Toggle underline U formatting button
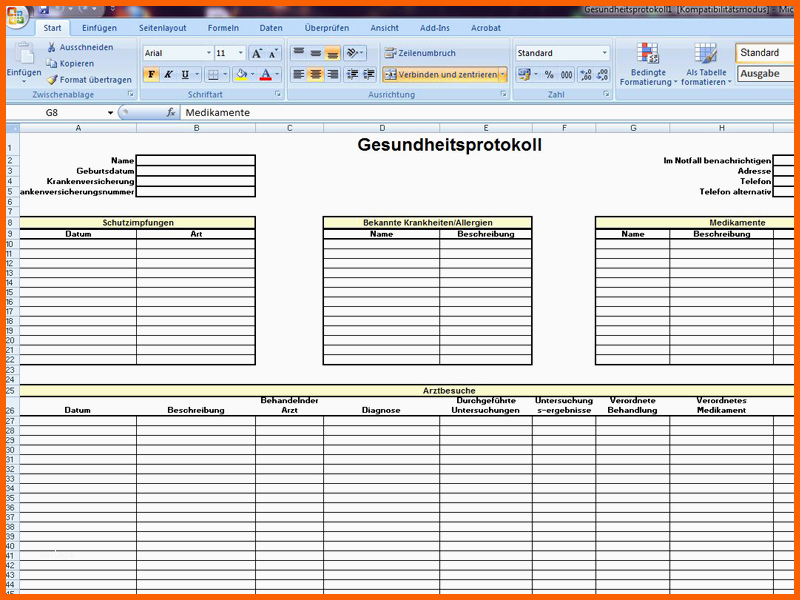Viewport: 800px width, 600px height. tap(185, 74)
